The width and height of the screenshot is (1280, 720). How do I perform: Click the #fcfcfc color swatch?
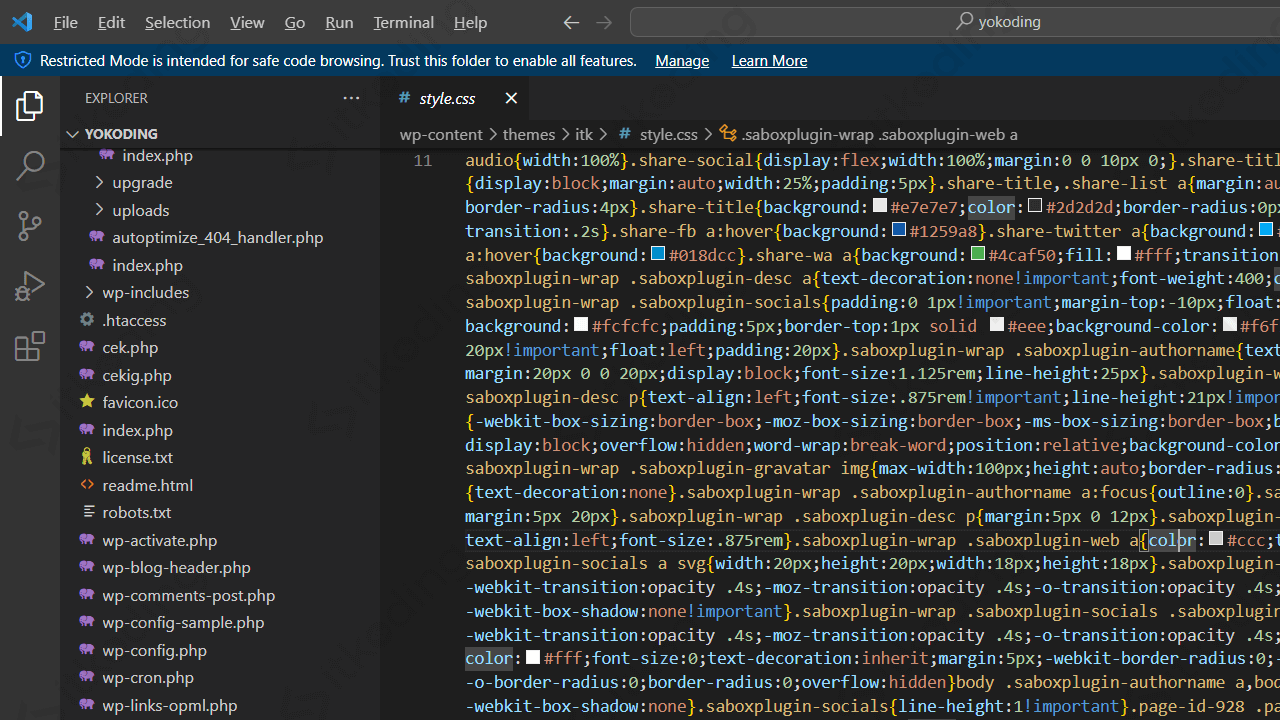[x=581, y=325]
